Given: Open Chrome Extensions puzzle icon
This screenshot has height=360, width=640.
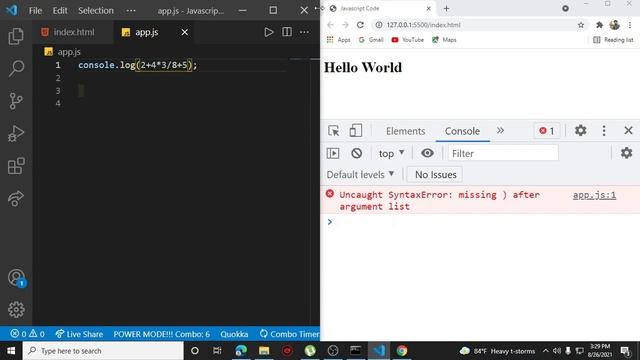Looking at the screenshot, I should pos(599,25).
